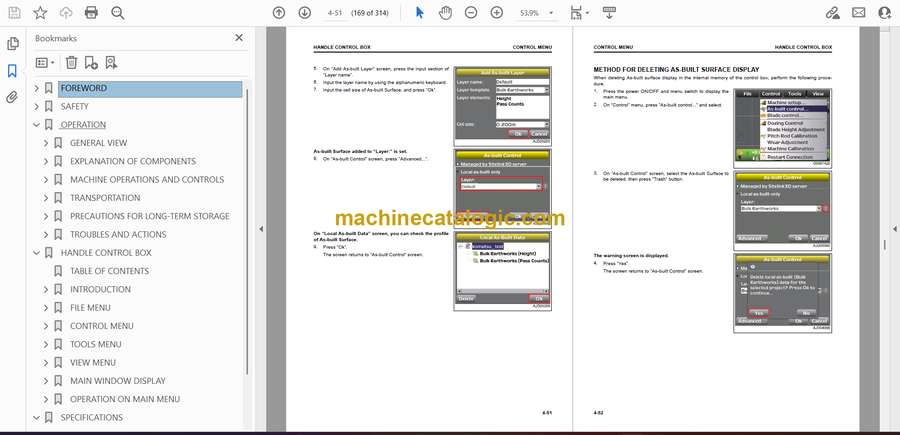Open TABLE OF CONTENTS bookmark

110,271
